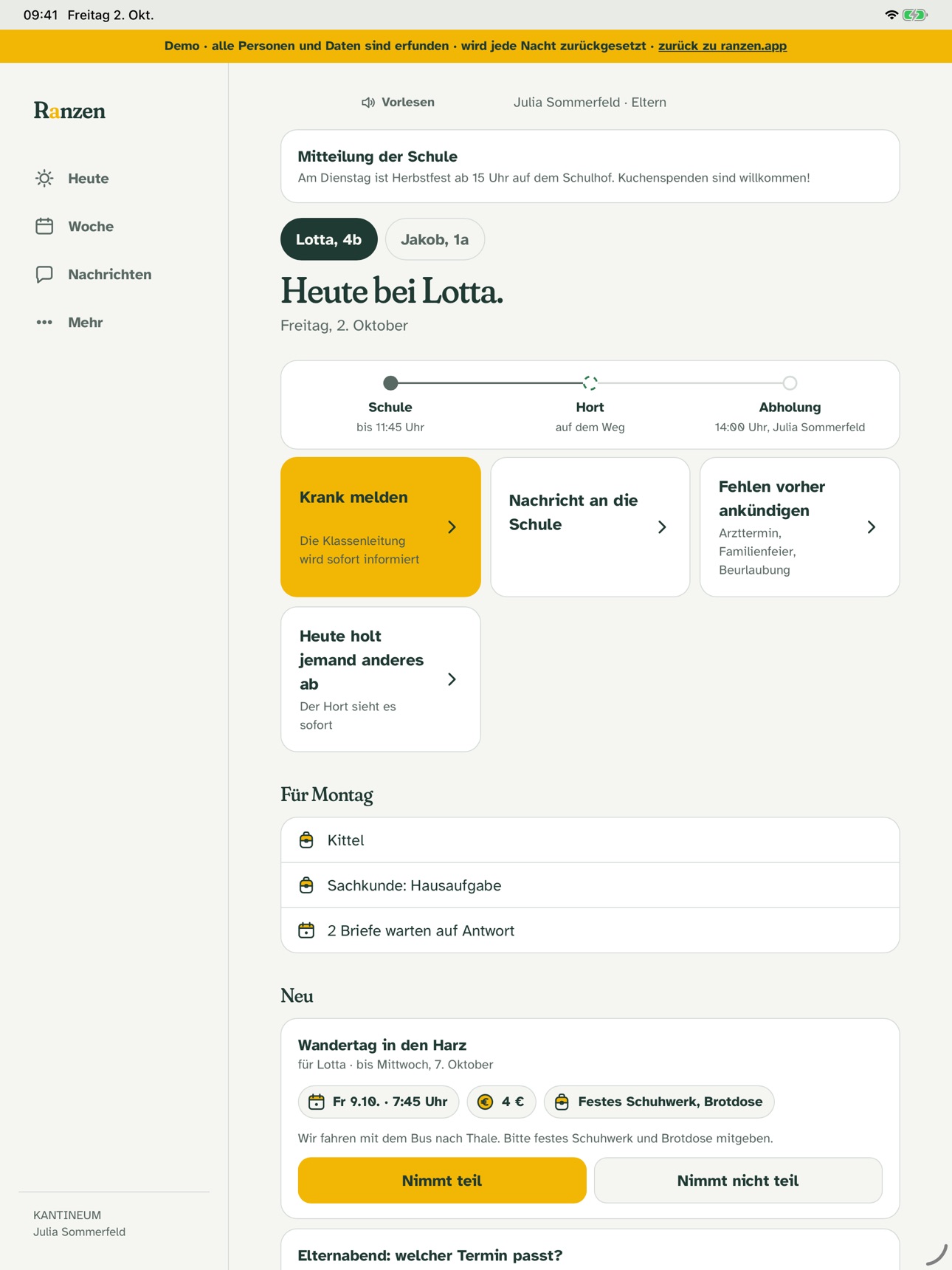The image size is (952, 1270).
Task: Click the backpack icon in Festes Schuhwerk chip
Action: [x=562, y=1102]
